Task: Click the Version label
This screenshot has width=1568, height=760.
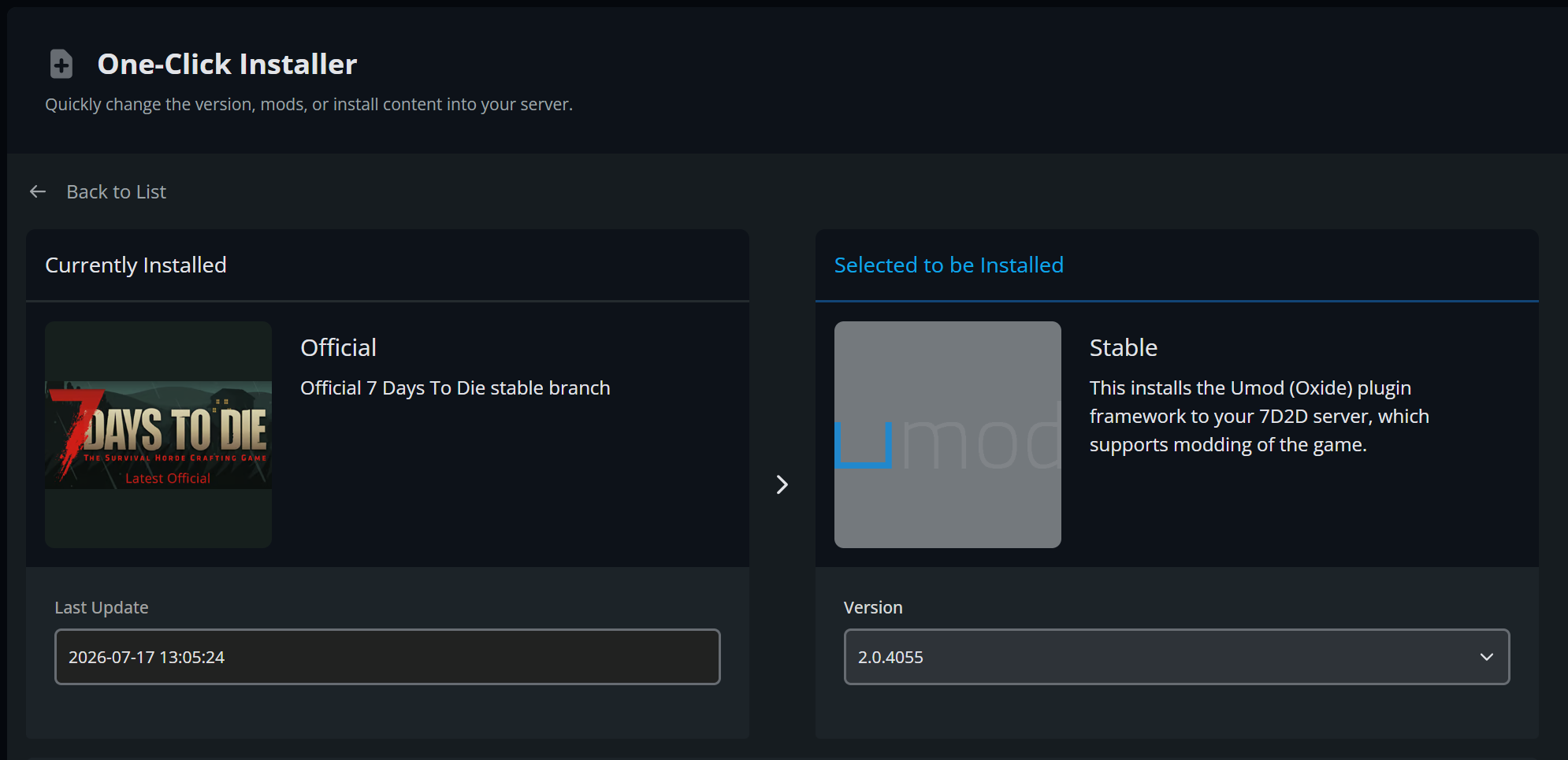Action: click(873, 607)
